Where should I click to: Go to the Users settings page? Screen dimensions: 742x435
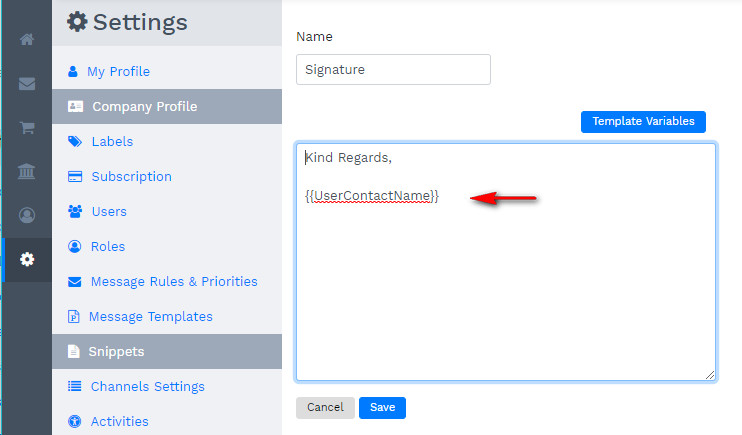[x=108, y=212]
